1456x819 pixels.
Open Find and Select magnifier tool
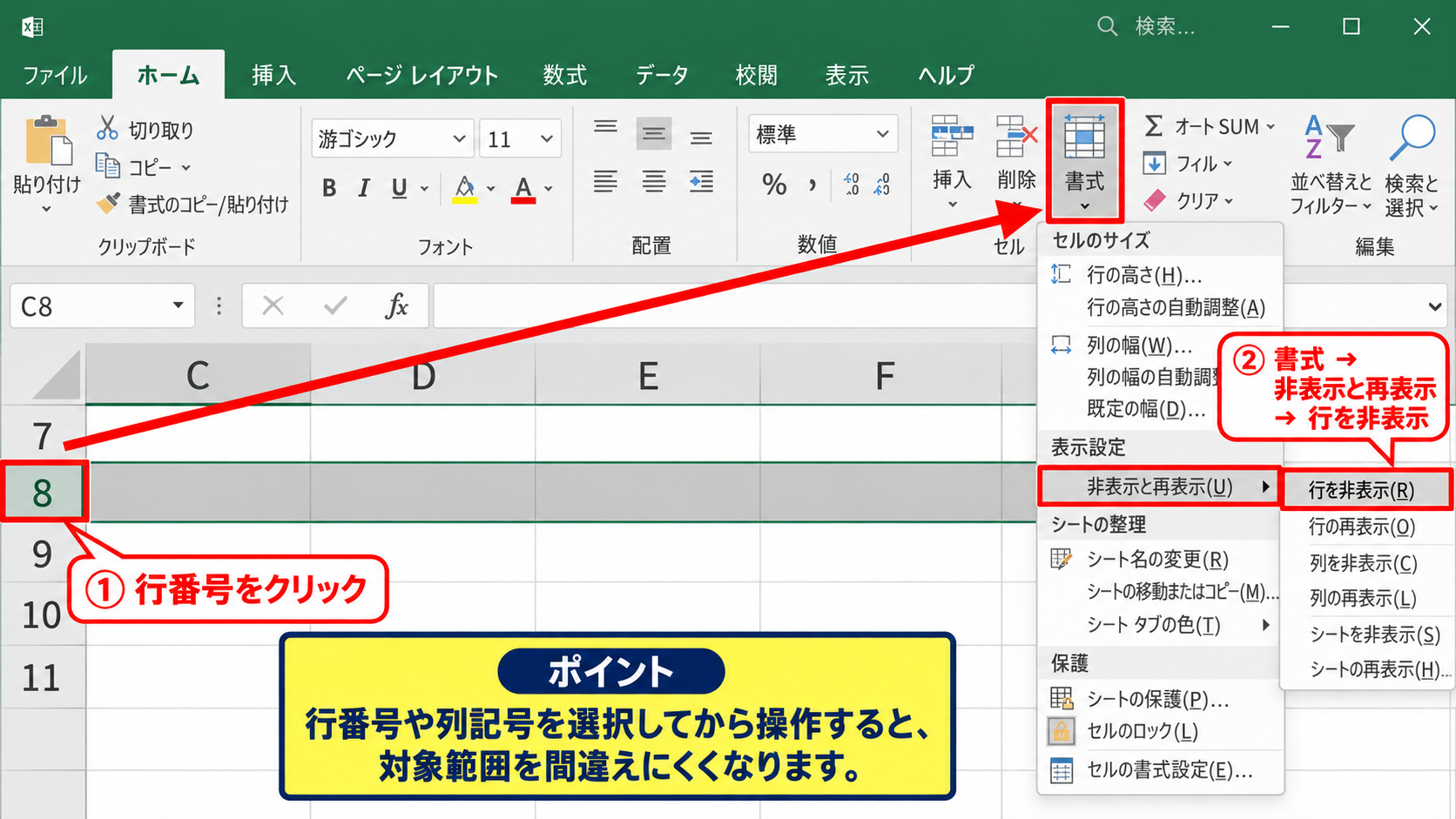pyautogui.click(x=1412, y=165)
